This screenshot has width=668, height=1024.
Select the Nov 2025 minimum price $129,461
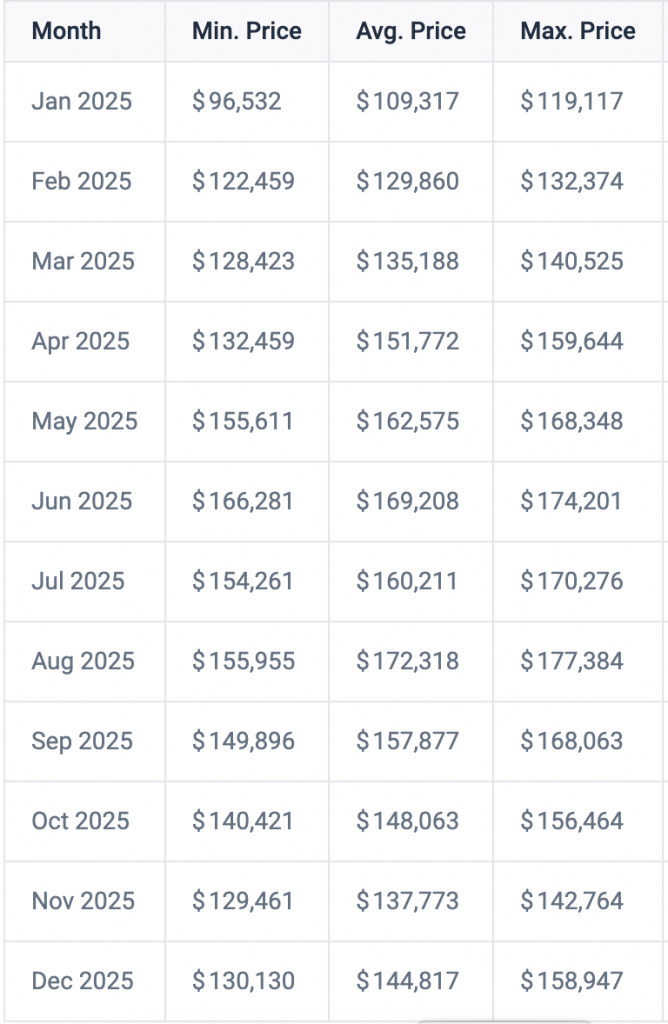tap(243, 901)
